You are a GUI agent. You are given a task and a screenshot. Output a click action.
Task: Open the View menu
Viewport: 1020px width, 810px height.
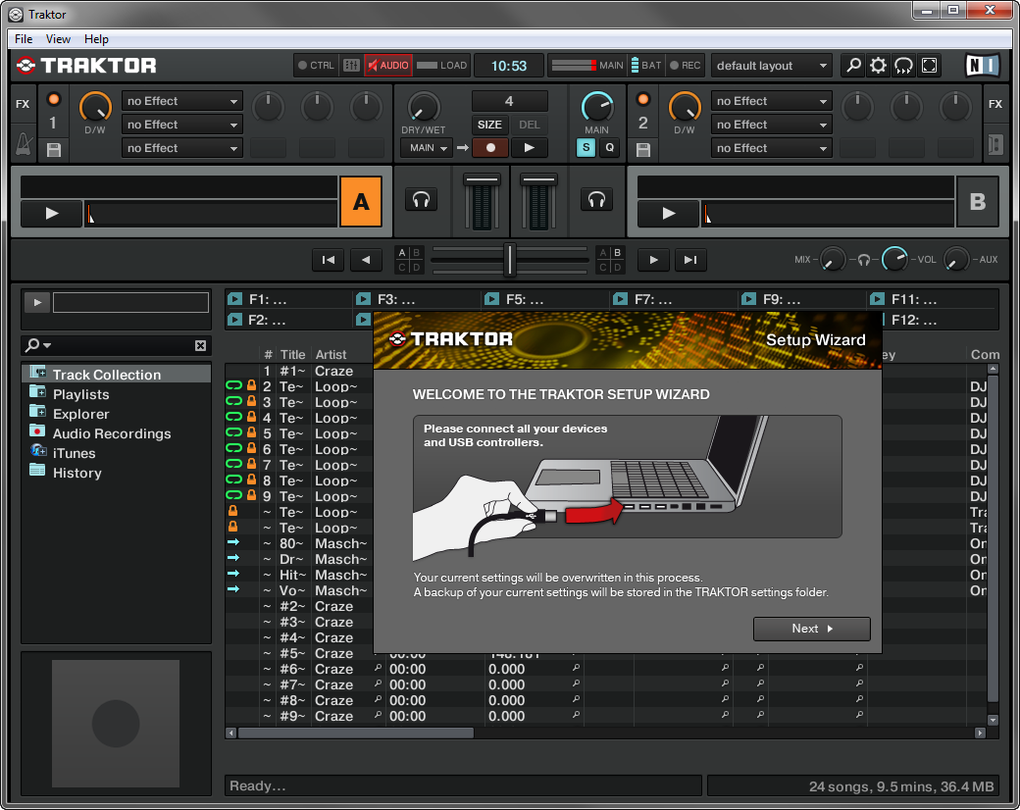click(x=58, y=39)
